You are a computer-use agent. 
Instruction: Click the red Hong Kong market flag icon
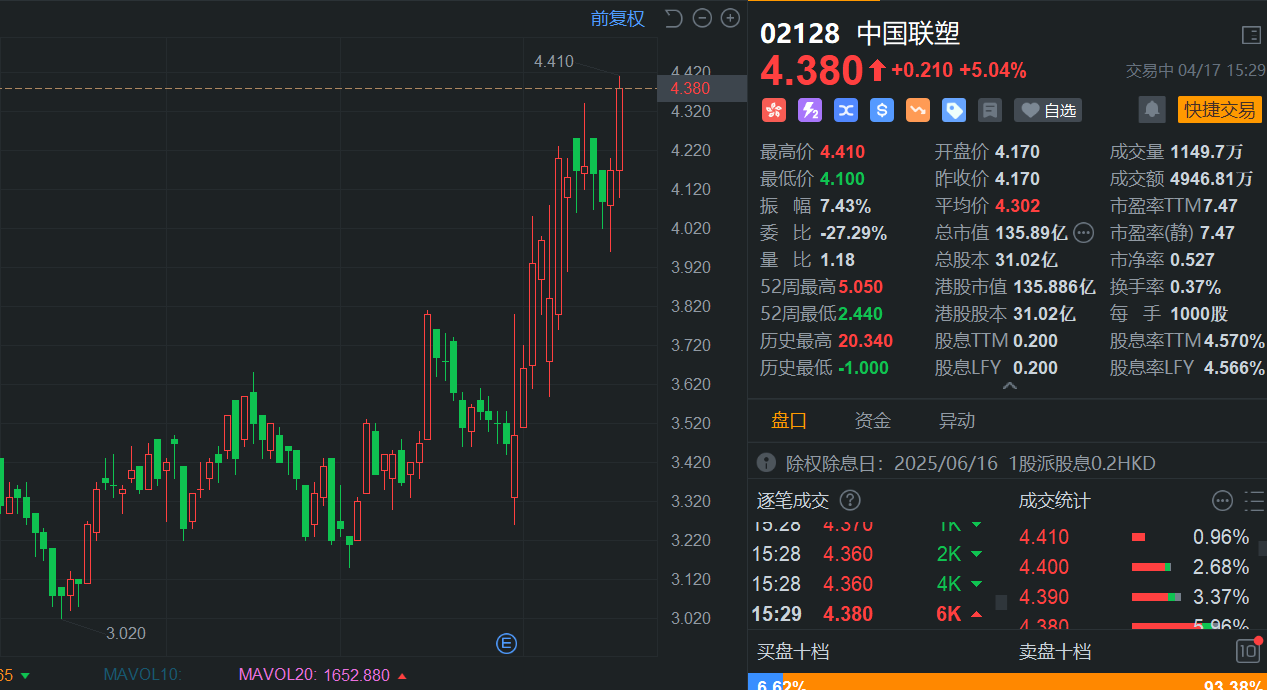click(774, 110)
